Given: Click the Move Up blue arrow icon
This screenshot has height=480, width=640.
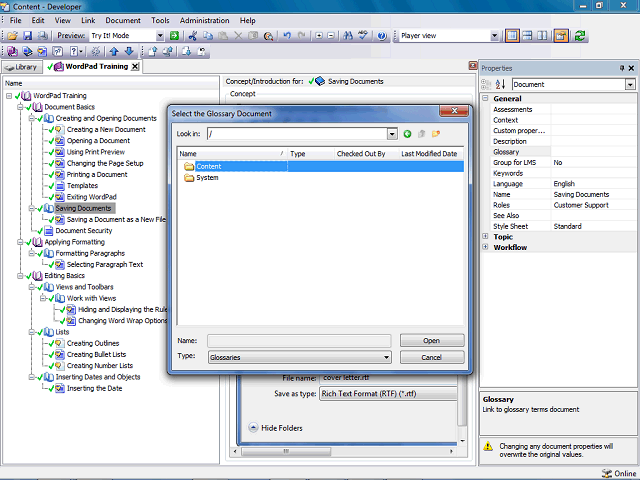Looking at the screenshot, I should (x=114, y=51).
